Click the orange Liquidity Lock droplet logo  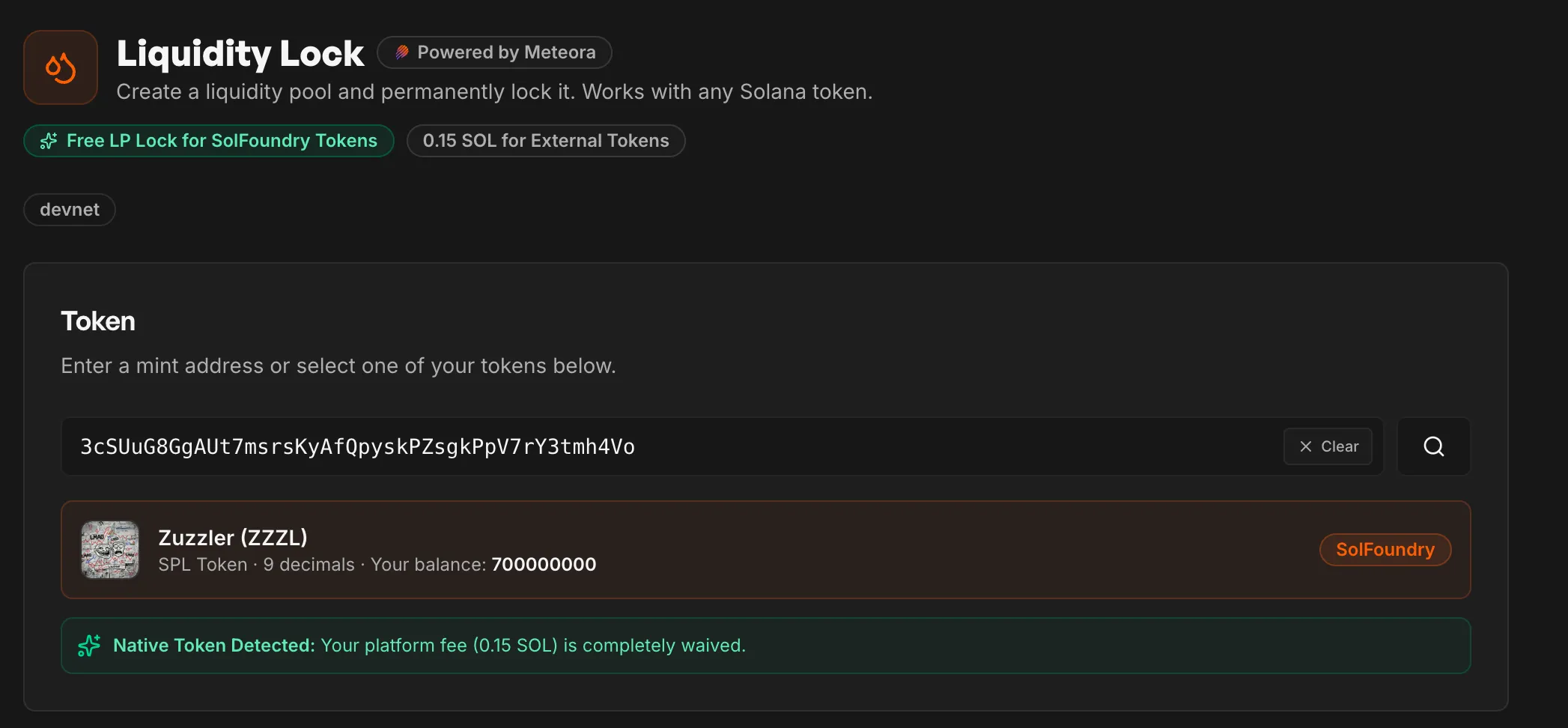61,67
